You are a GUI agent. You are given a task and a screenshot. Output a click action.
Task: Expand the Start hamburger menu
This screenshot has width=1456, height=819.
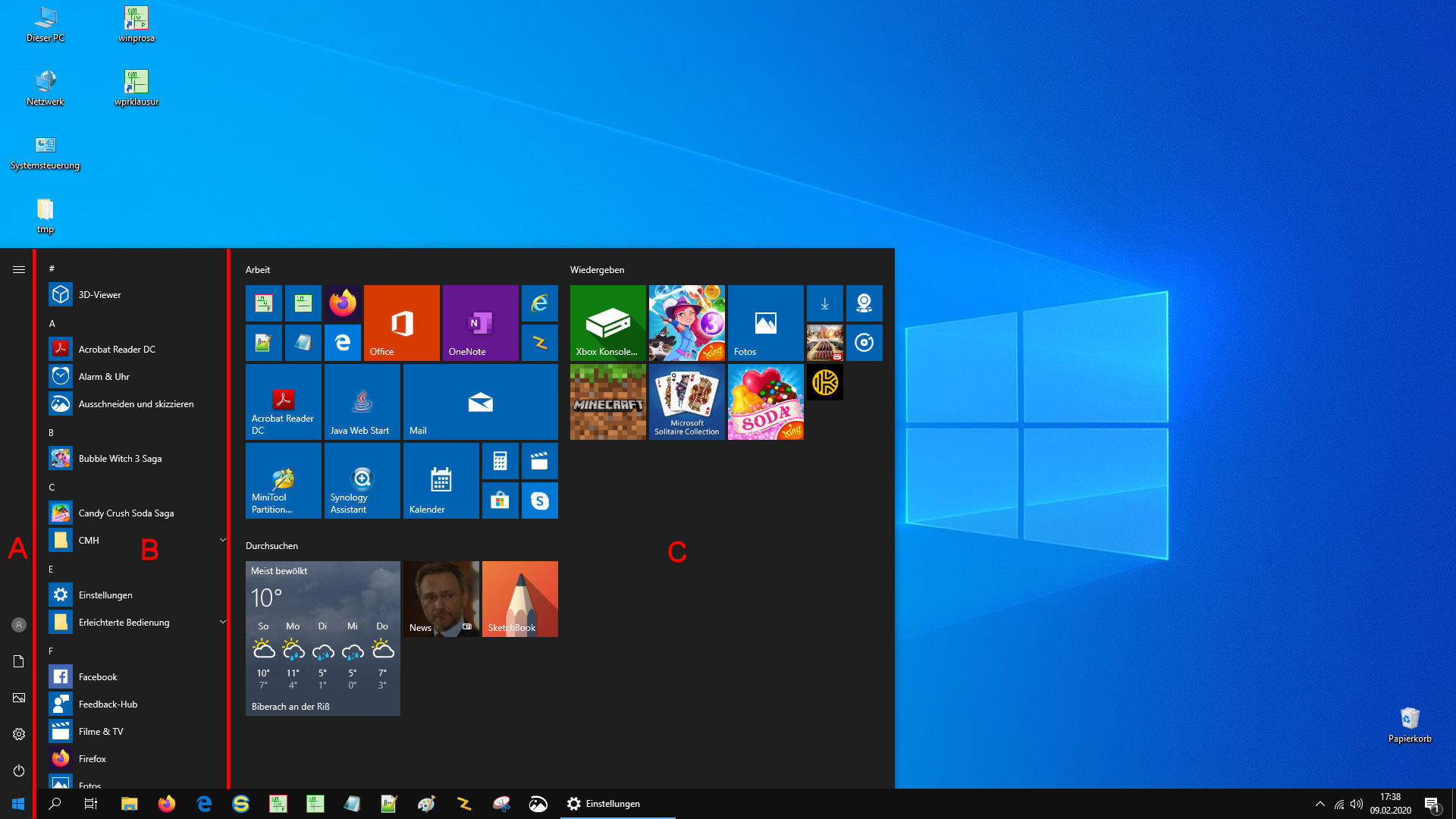tap(19, 269)
